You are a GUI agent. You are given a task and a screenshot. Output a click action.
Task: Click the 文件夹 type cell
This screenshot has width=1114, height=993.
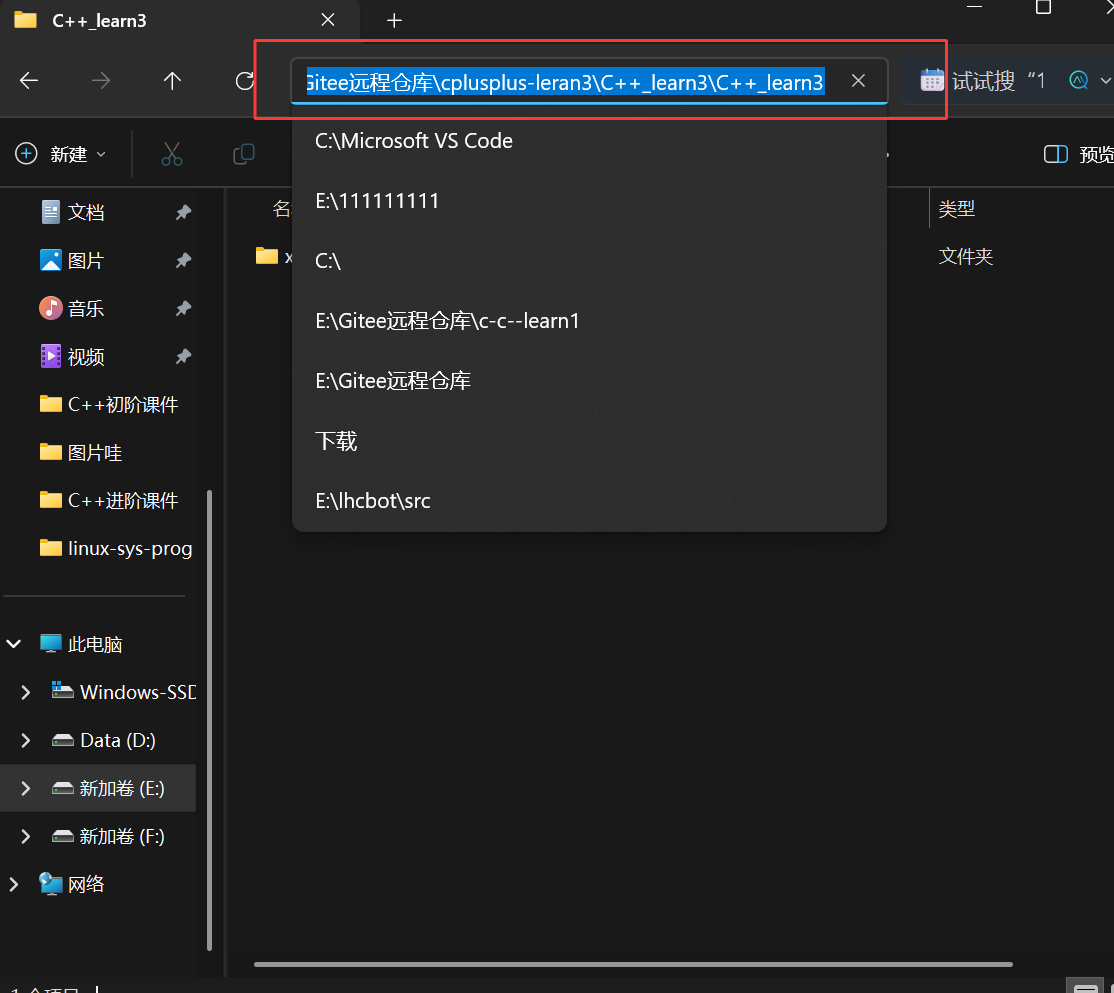pyautogui.click(x=966, y=256)
